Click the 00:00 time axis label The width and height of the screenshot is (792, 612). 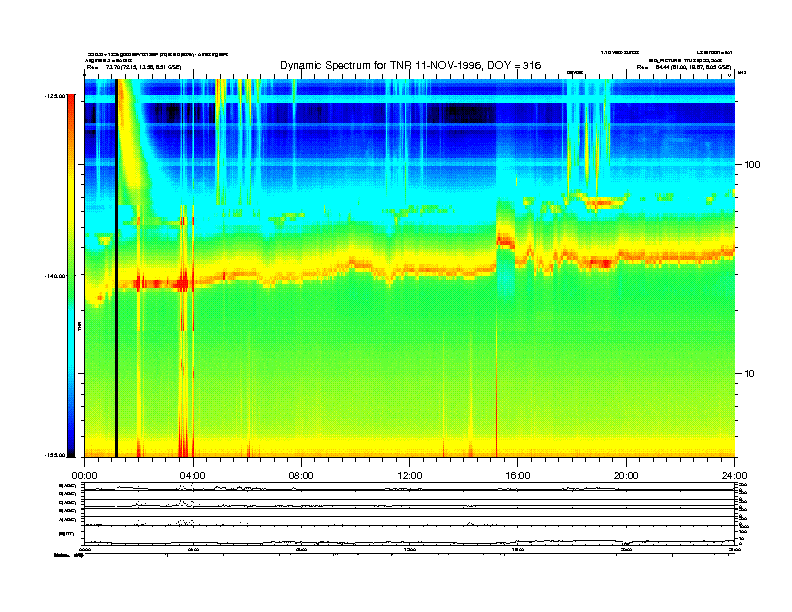(84, 475)
